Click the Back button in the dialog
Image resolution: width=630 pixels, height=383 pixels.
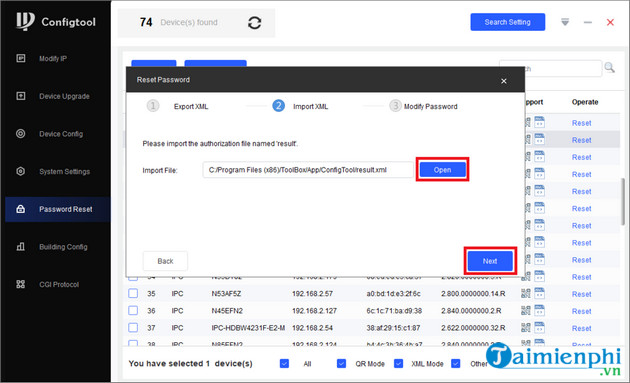165,261
